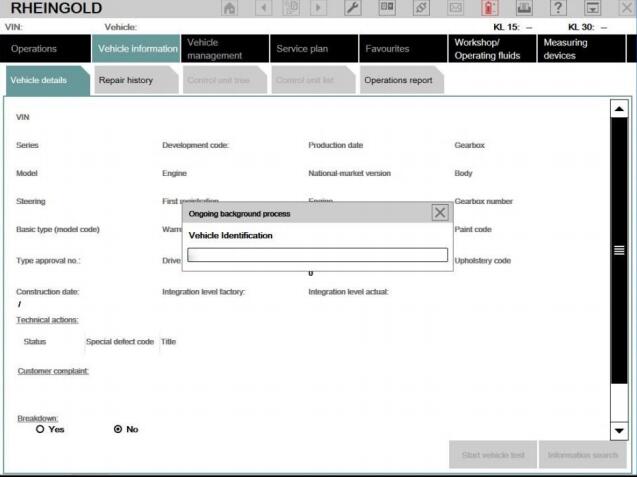The height and width of the screenshot is (477, 637).
Task: Open the Vehicle management tab
Action: [x=225, y=49]
